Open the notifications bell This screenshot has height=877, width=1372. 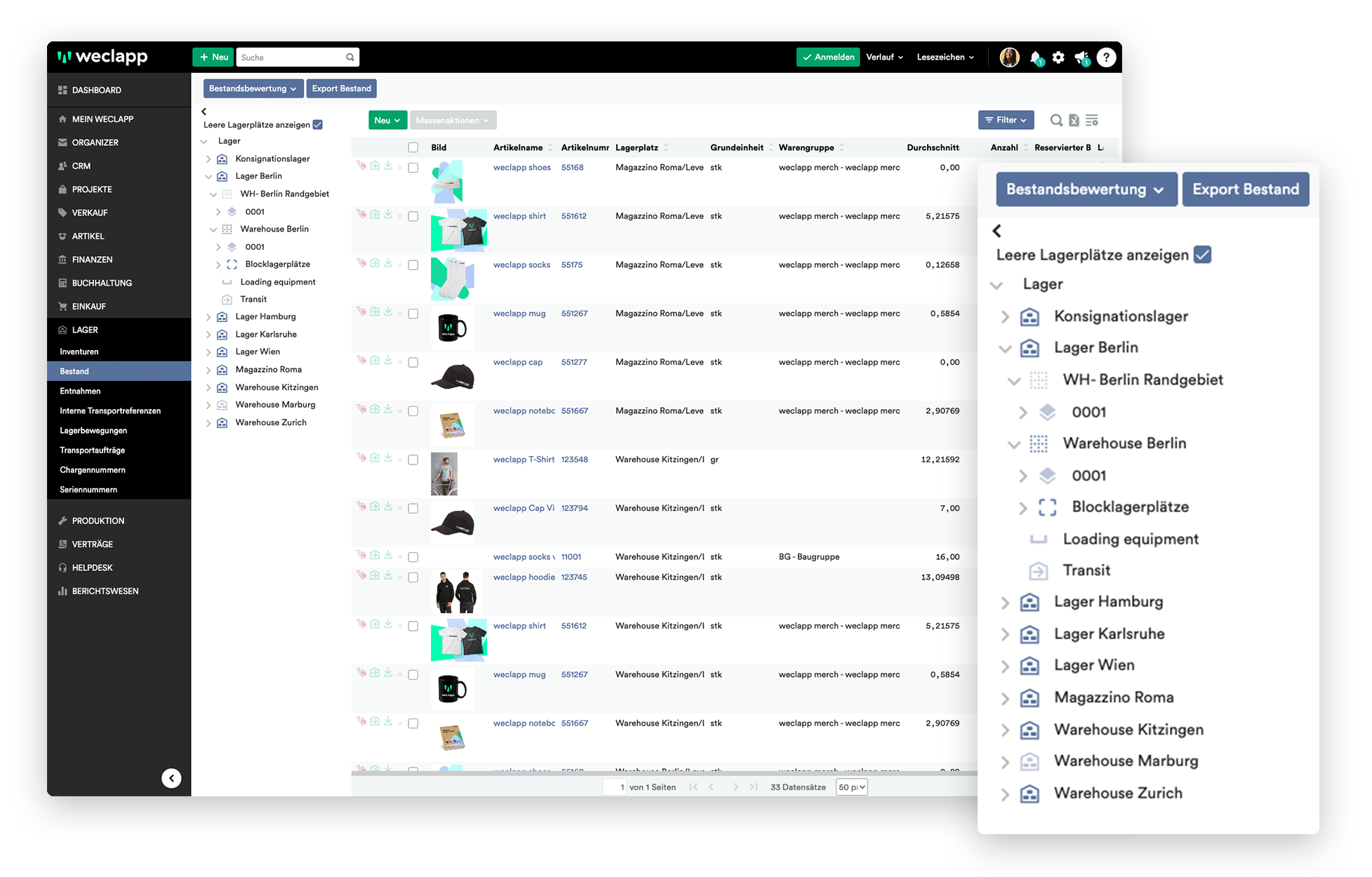[x=1036, y=58]
